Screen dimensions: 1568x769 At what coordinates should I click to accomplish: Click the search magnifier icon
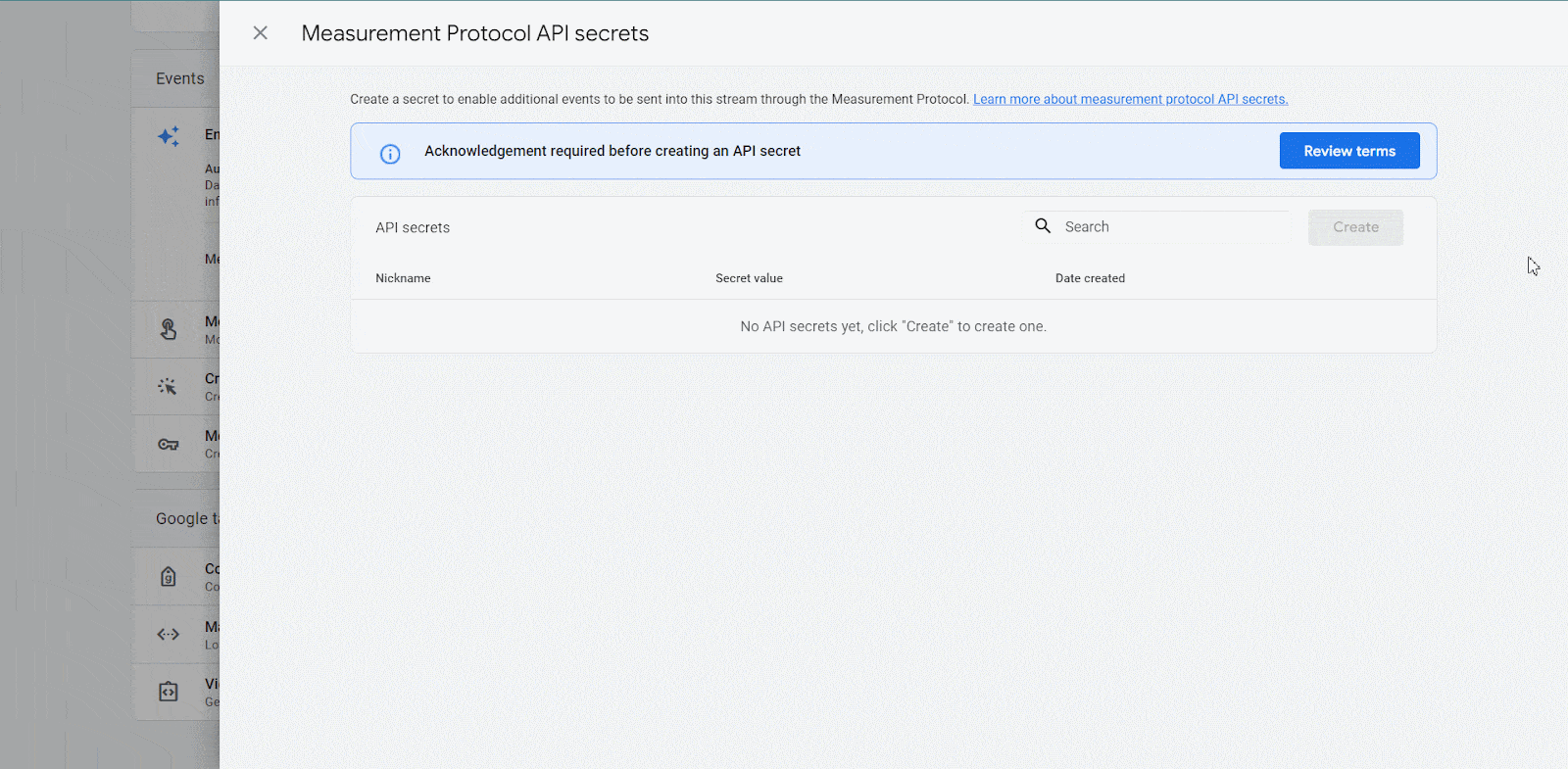(x=1043, y=225)
